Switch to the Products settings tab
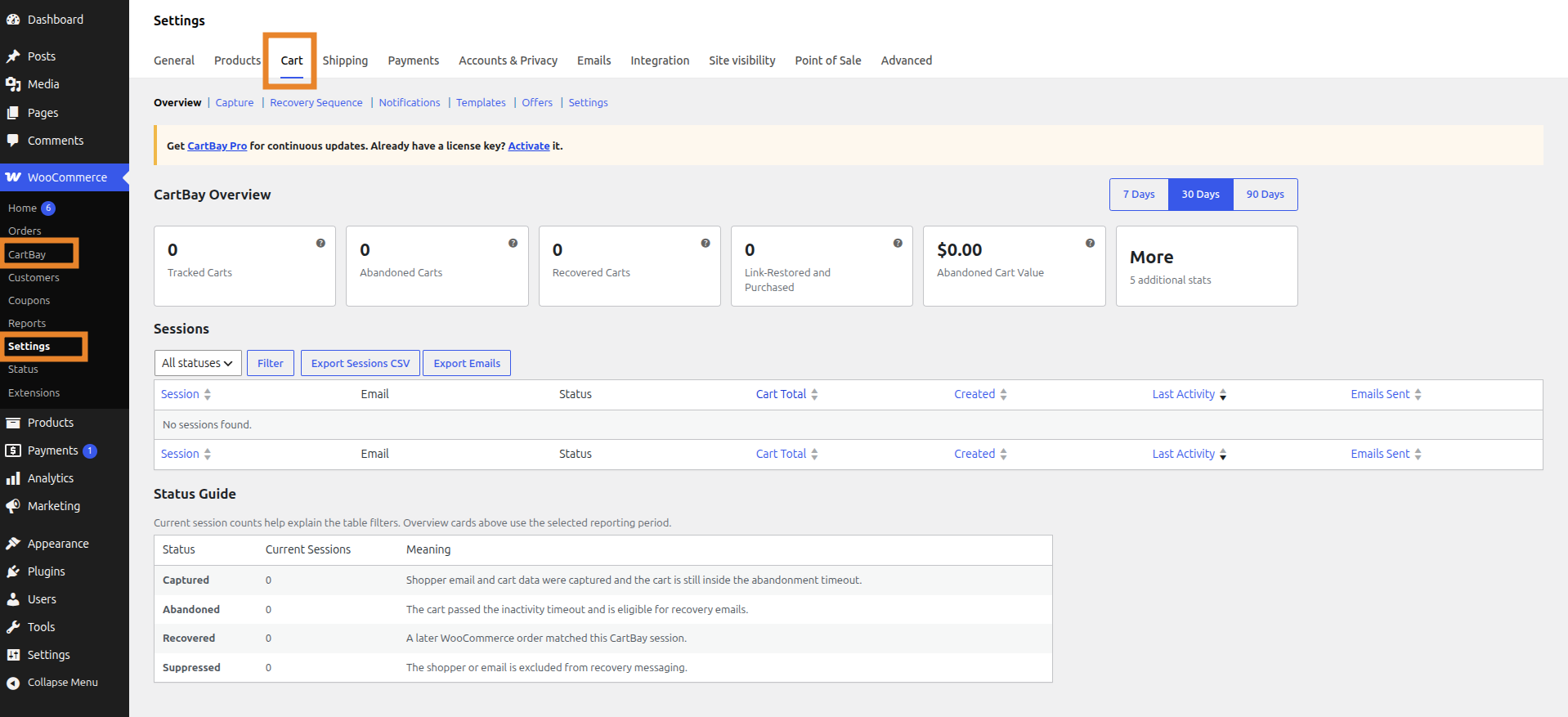Image resolution: width=1568 pixels, height=717 pixels. point(237,60)
